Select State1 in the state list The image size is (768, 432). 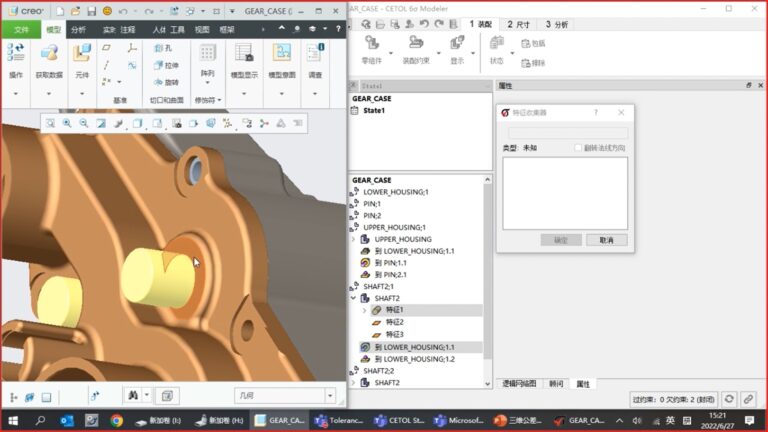point(374,110)
